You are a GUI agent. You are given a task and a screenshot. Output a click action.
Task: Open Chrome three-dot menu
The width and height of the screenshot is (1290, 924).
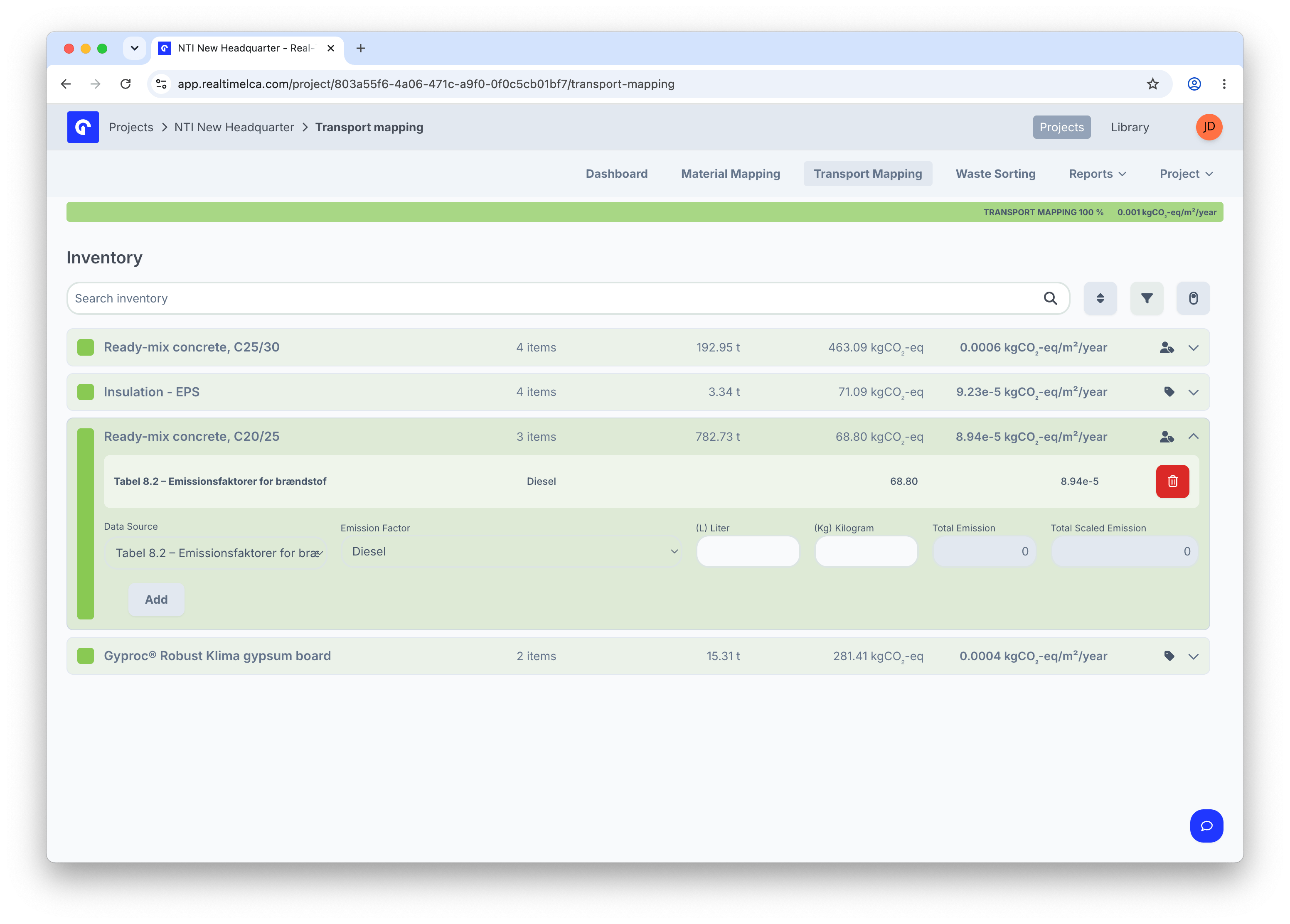(x=1224, y=84)
